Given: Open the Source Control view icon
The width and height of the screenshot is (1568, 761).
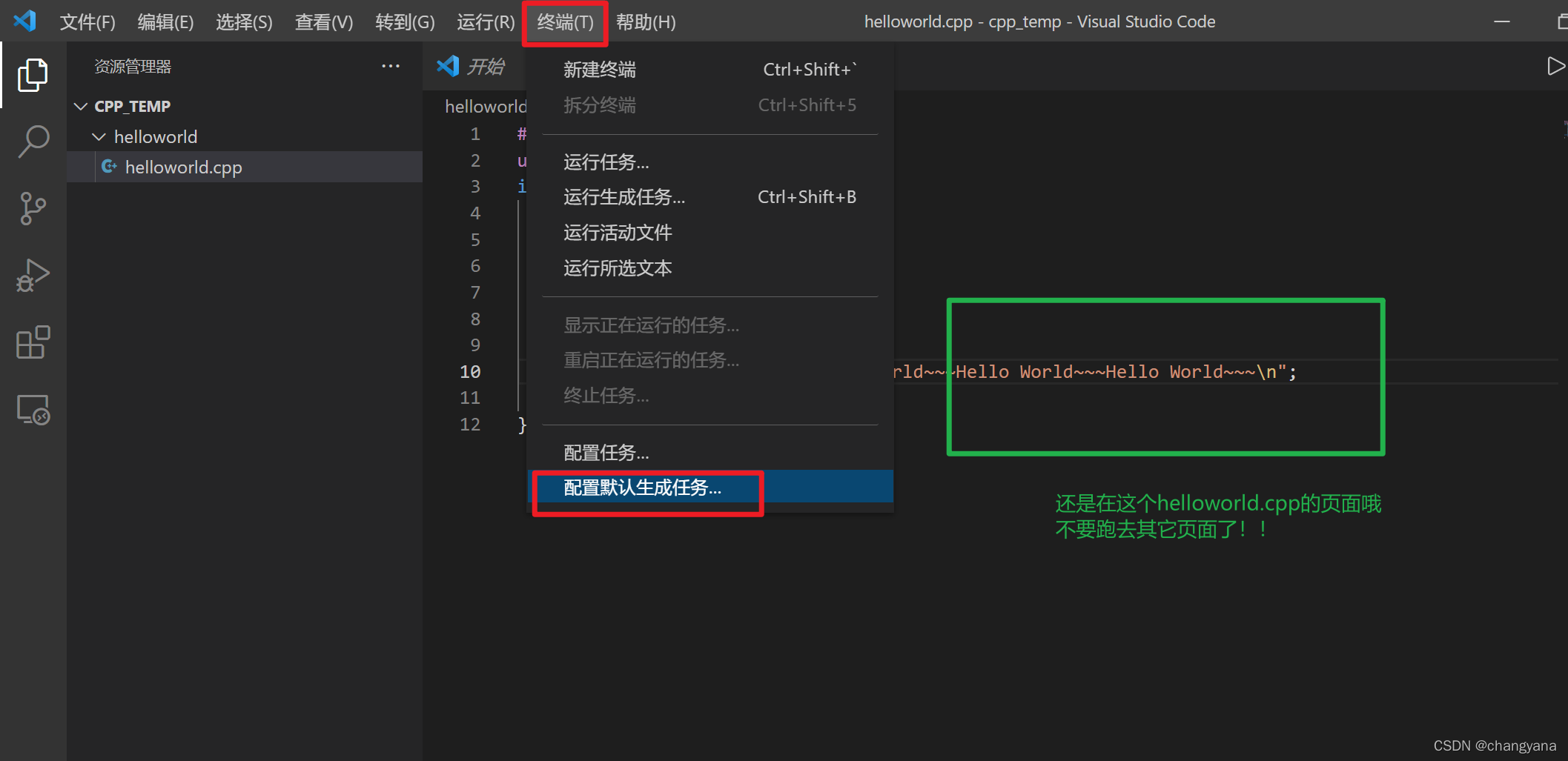Looking at the screenshot, I should tap(33, 208).
